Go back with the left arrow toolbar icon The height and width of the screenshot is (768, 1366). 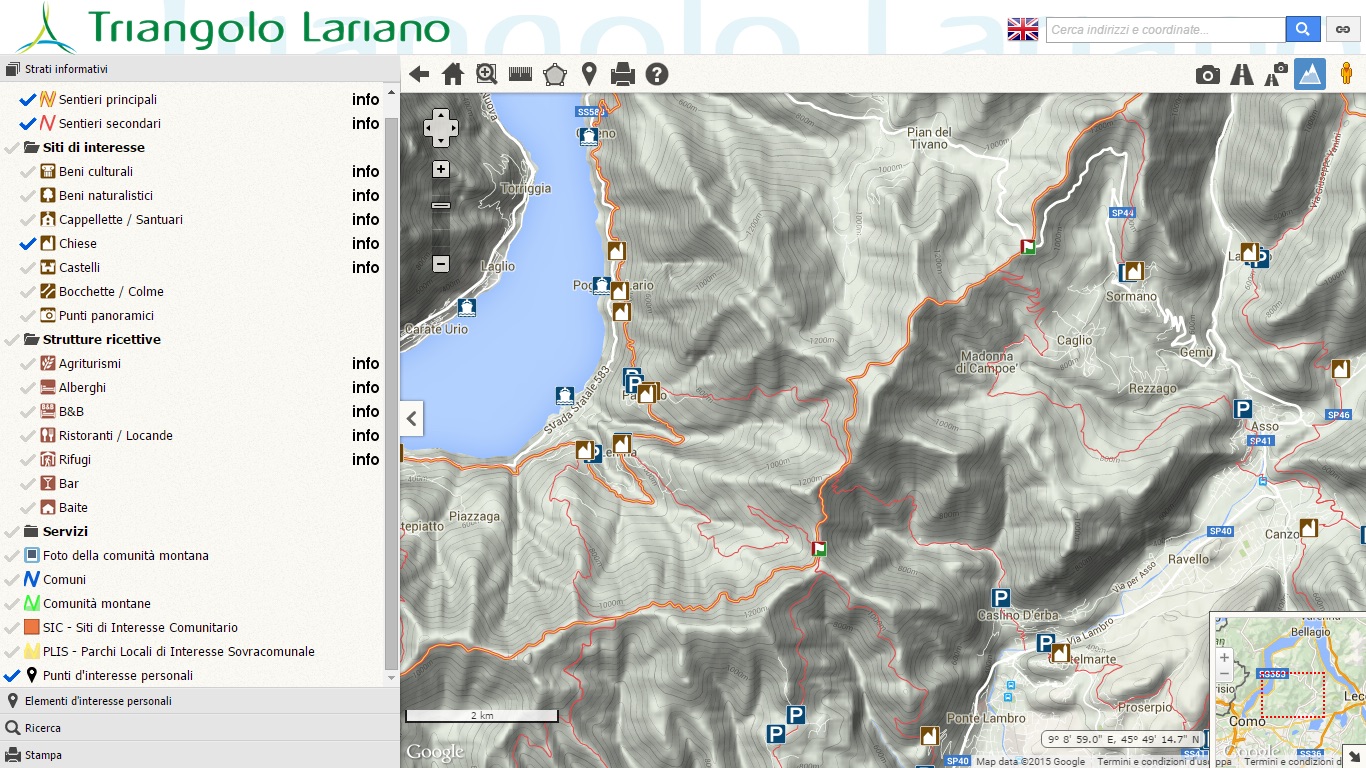[419, 74]
